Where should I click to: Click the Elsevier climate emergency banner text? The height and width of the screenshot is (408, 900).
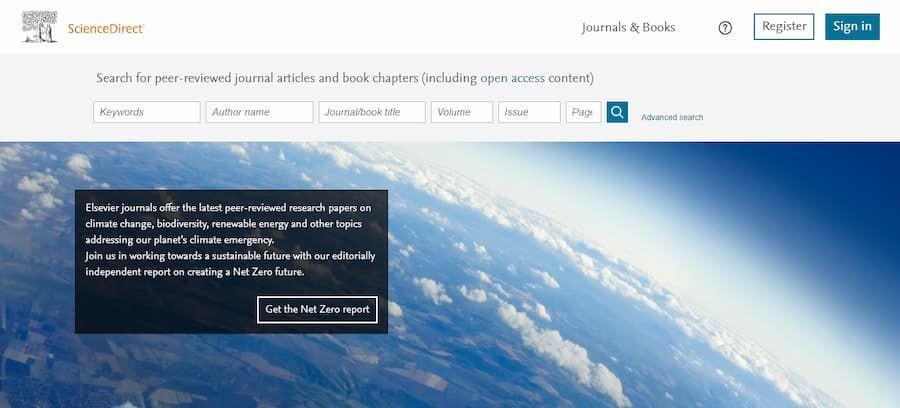tap(230, 240)
